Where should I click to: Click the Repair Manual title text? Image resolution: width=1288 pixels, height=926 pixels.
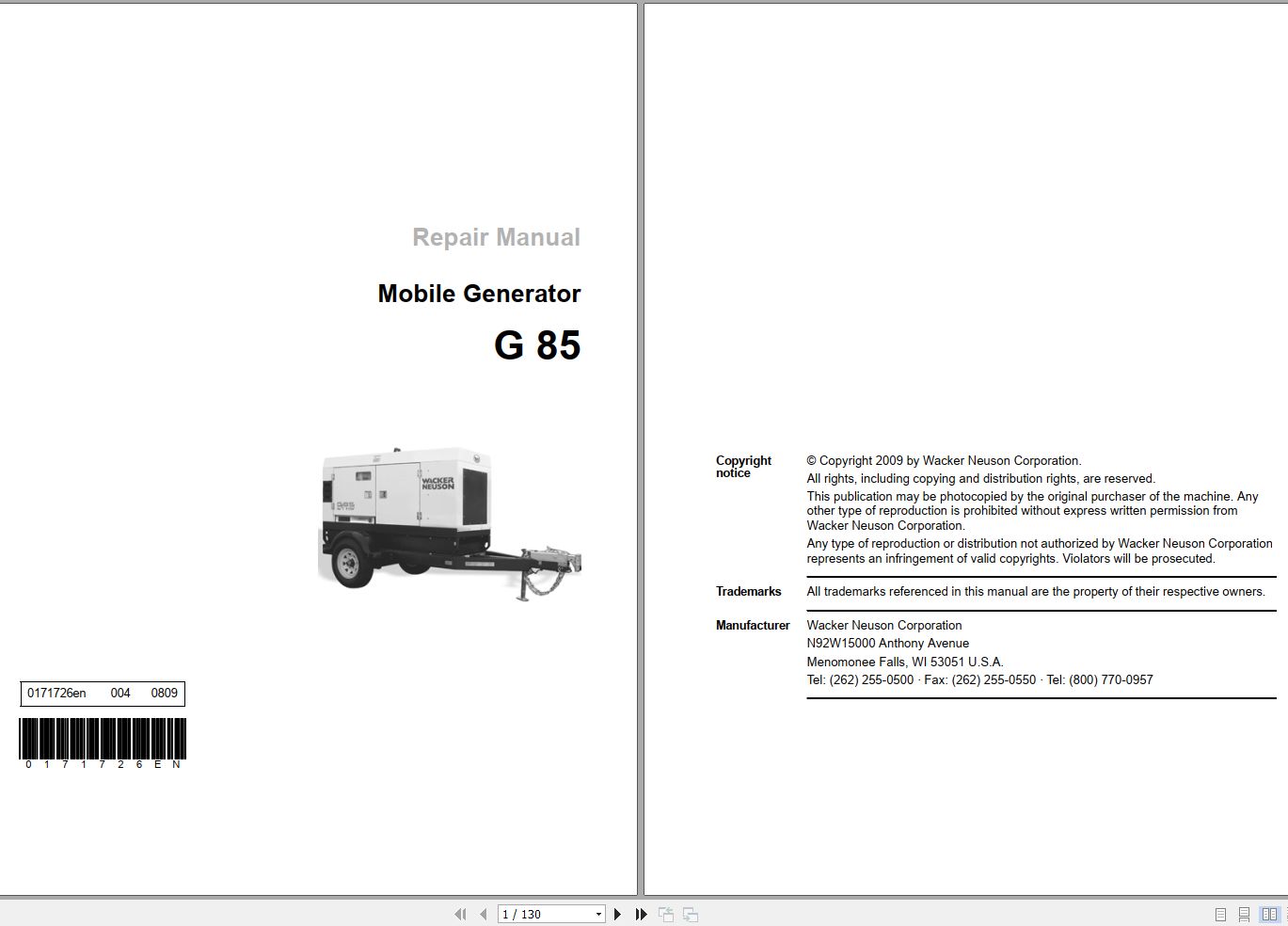(x=496, y=237)
